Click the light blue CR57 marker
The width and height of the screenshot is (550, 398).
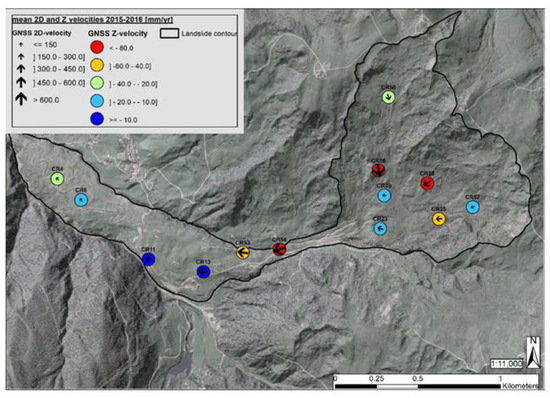click(x=473, y=207)
